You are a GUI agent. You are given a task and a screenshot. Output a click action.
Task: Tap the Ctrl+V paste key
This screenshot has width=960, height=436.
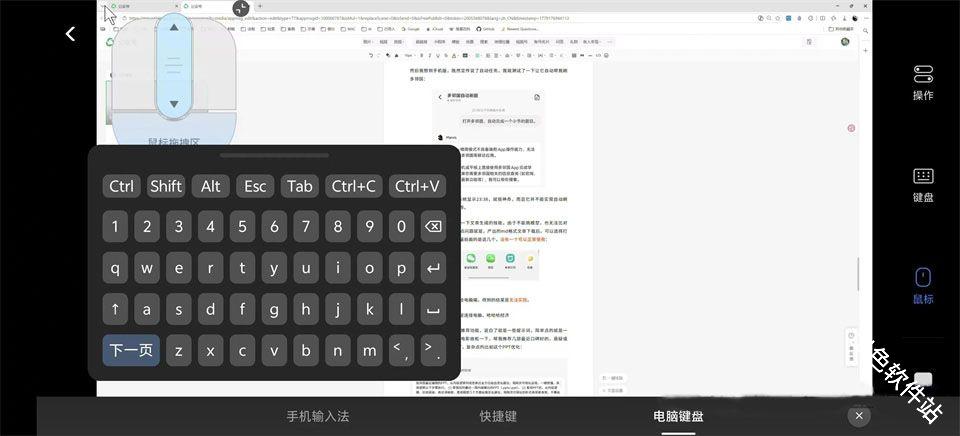417,186
